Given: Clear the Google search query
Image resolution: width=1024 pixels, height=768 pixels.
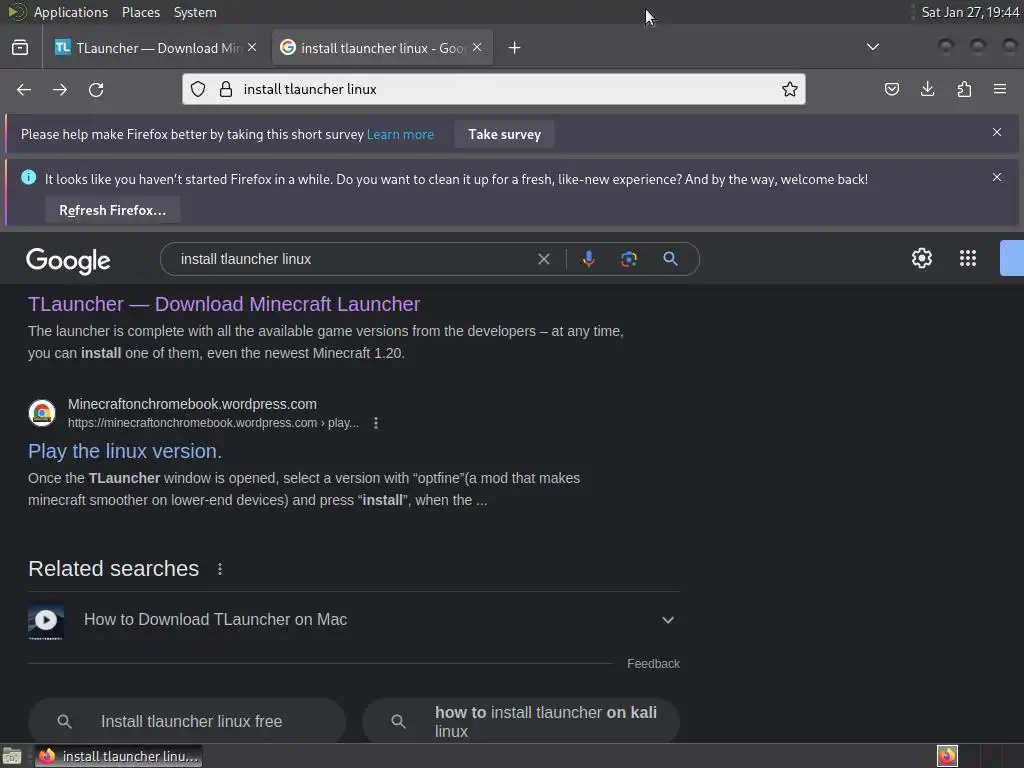Looking at the screenshot, I should [543, 259].
